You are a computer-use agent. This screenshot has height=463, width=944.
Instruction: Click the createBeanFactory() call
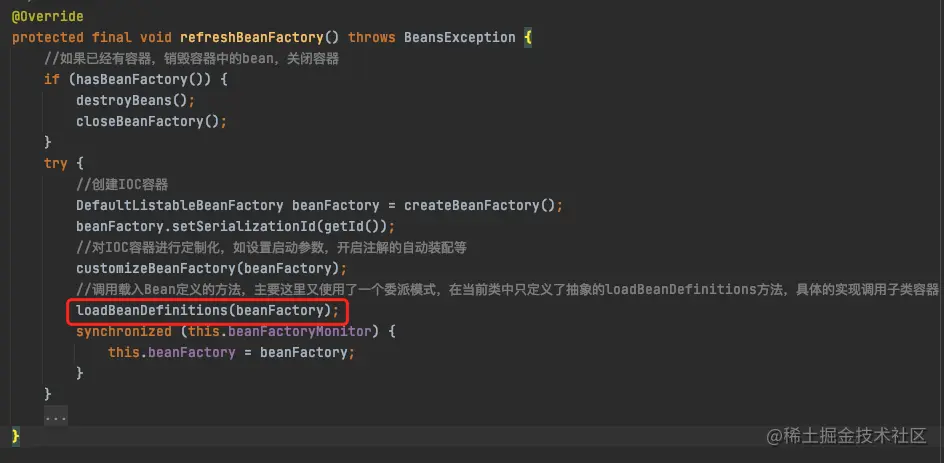pyautogui.click(x=479, y=205)
